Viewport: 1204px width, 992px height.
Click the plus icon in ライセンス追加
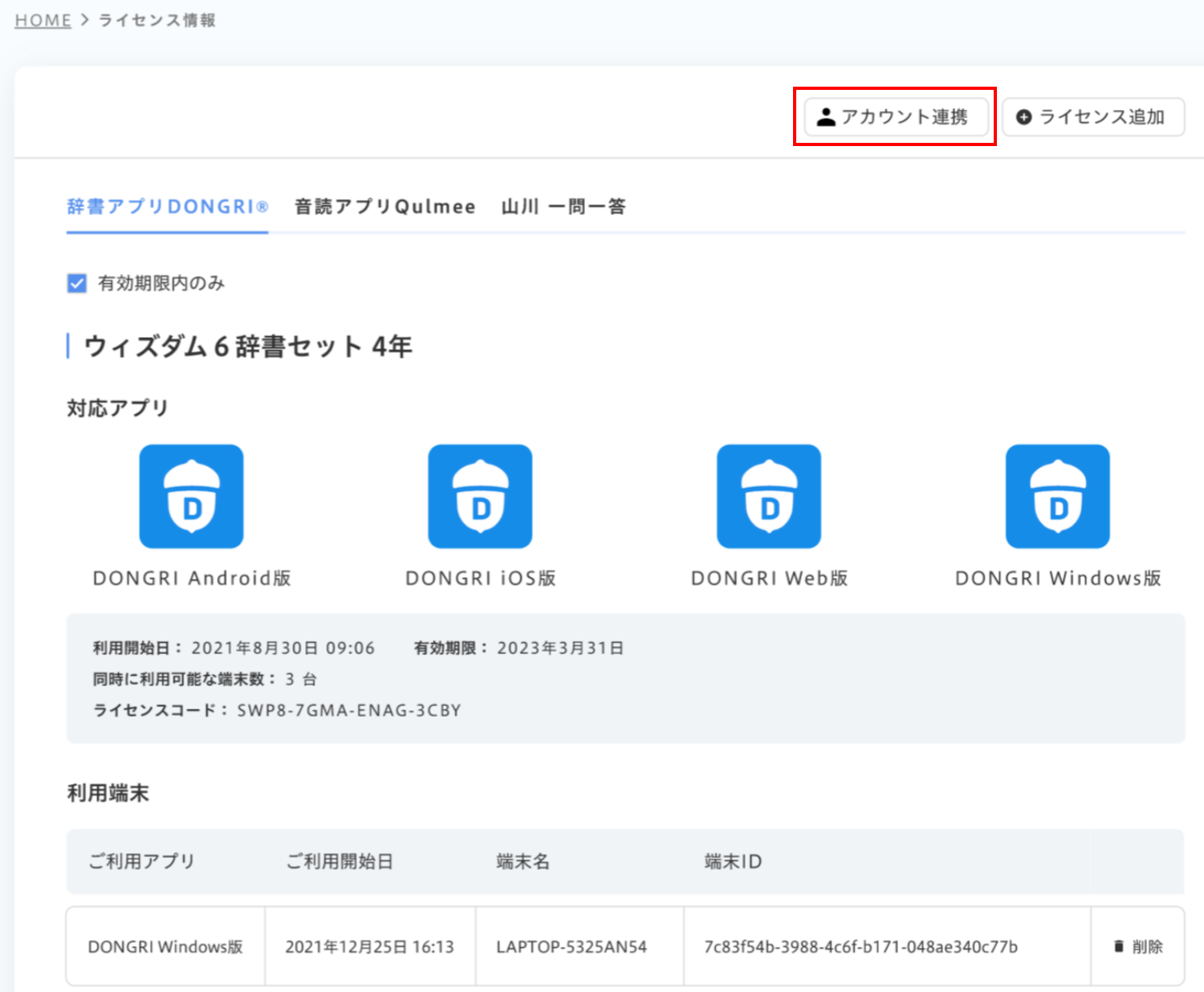point(1023,117)
